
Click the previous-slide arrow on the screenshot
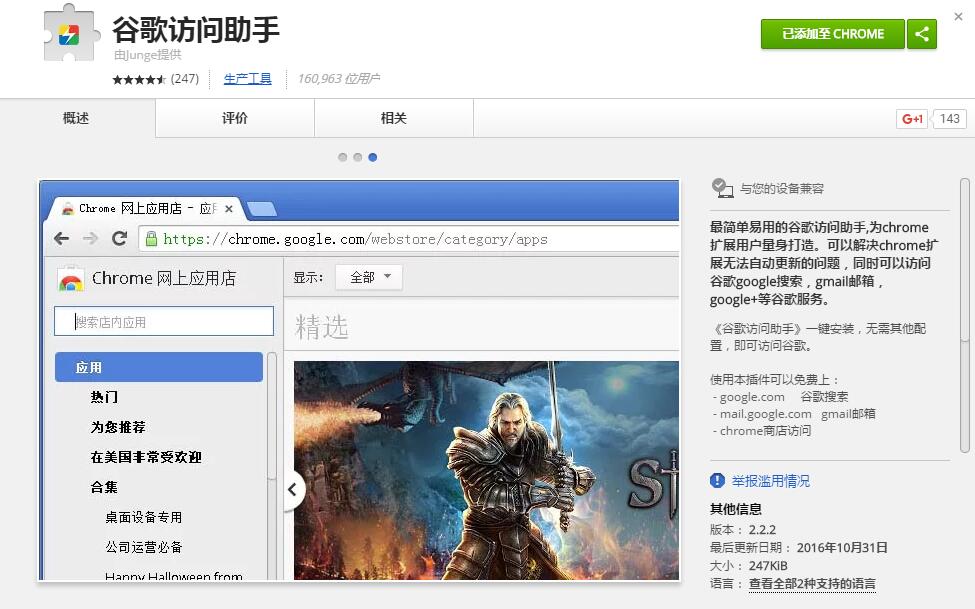[293, 490]
